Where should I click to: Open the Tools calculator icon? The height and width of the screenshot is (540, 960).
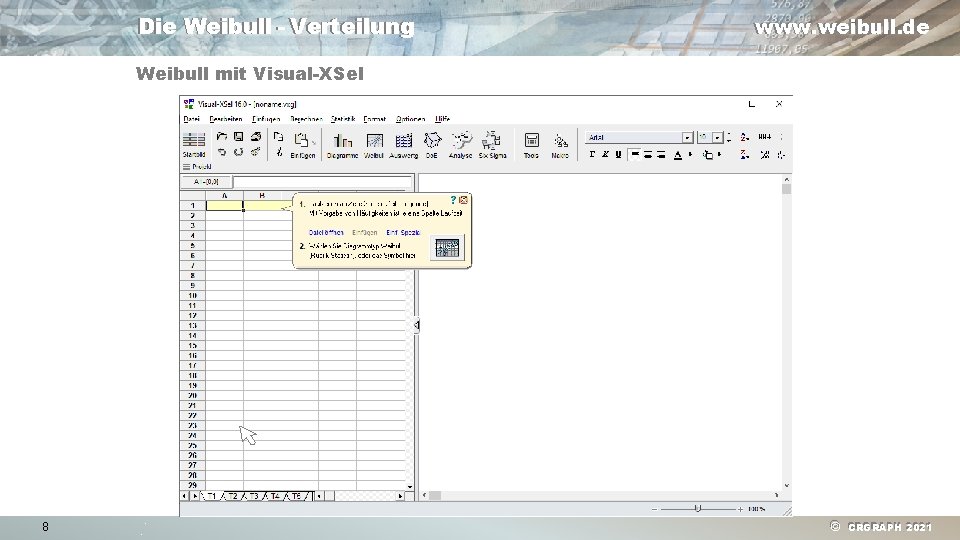(531, 145)
